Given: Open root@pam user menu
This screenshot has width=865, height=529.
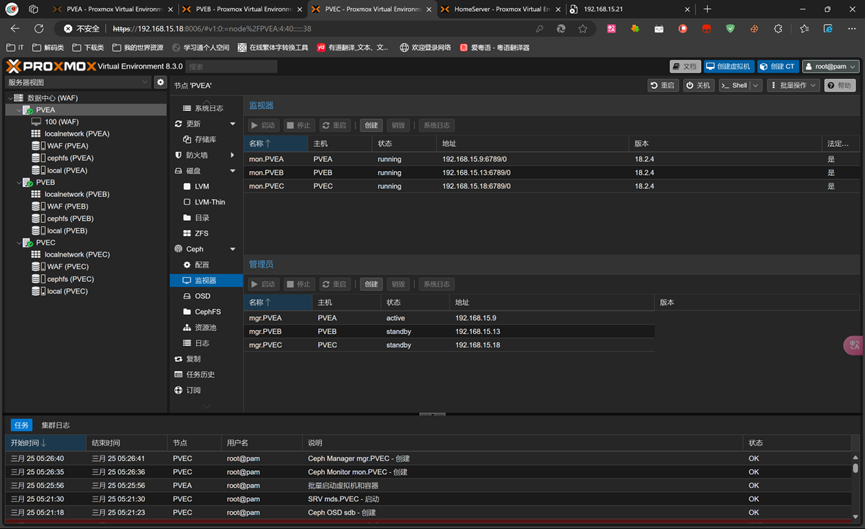Looking at the screenshot, I should [x=830, y=66].
